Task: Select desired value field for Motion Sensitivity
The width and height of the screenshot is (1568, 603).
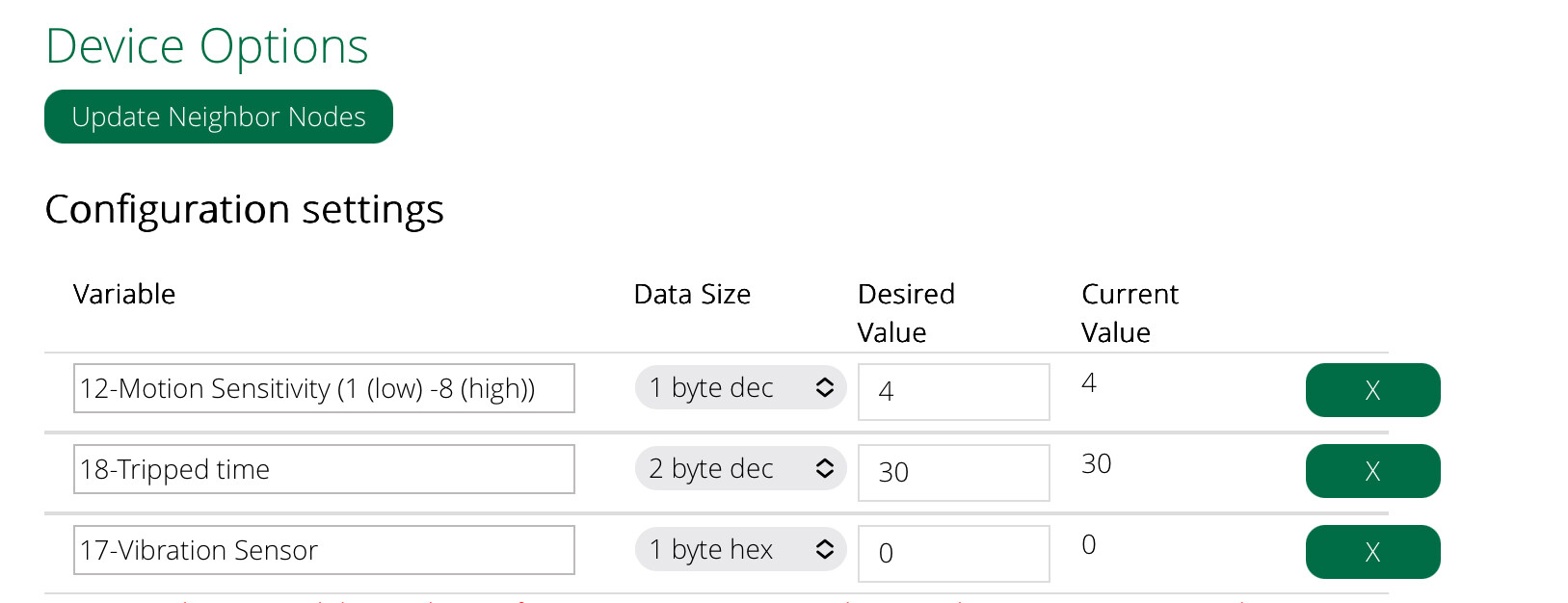Action: pos(953,391)
